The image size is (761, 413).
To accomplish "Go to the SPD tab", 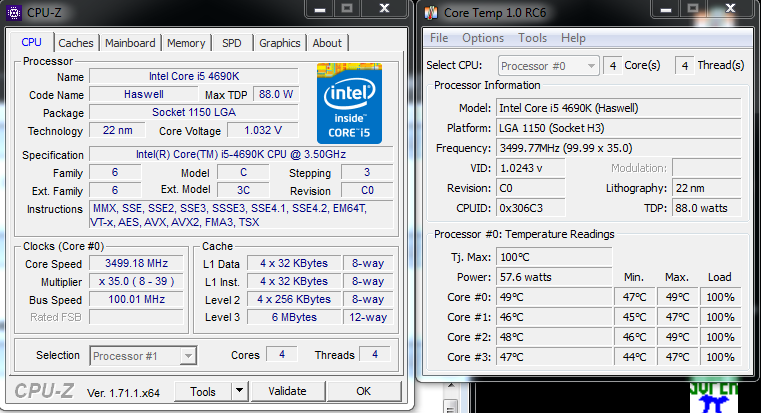I will pyautogui.click(x=232, y=43).
